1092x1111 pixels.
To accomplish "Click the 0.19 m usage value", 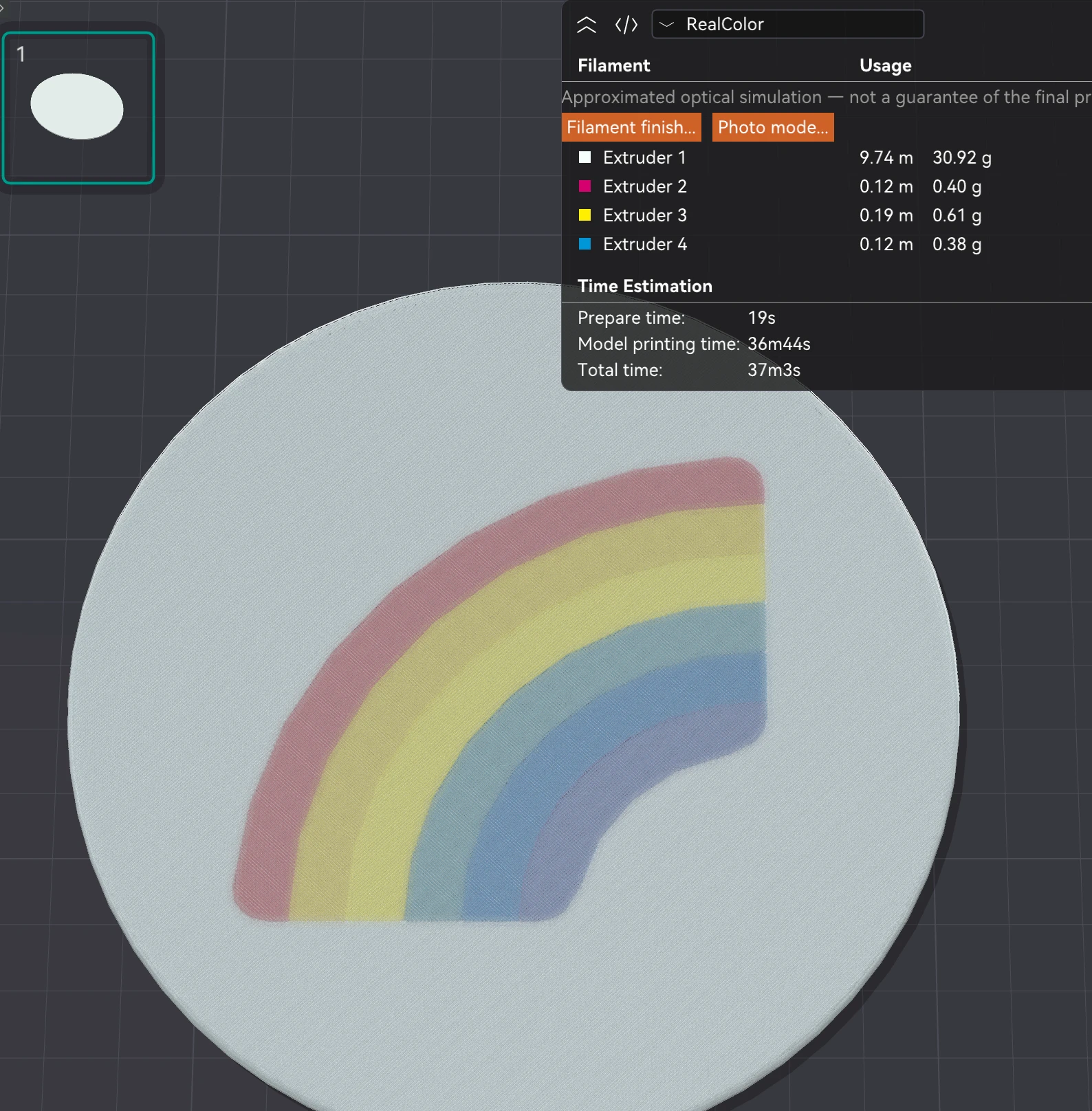I will pos(886,215).
